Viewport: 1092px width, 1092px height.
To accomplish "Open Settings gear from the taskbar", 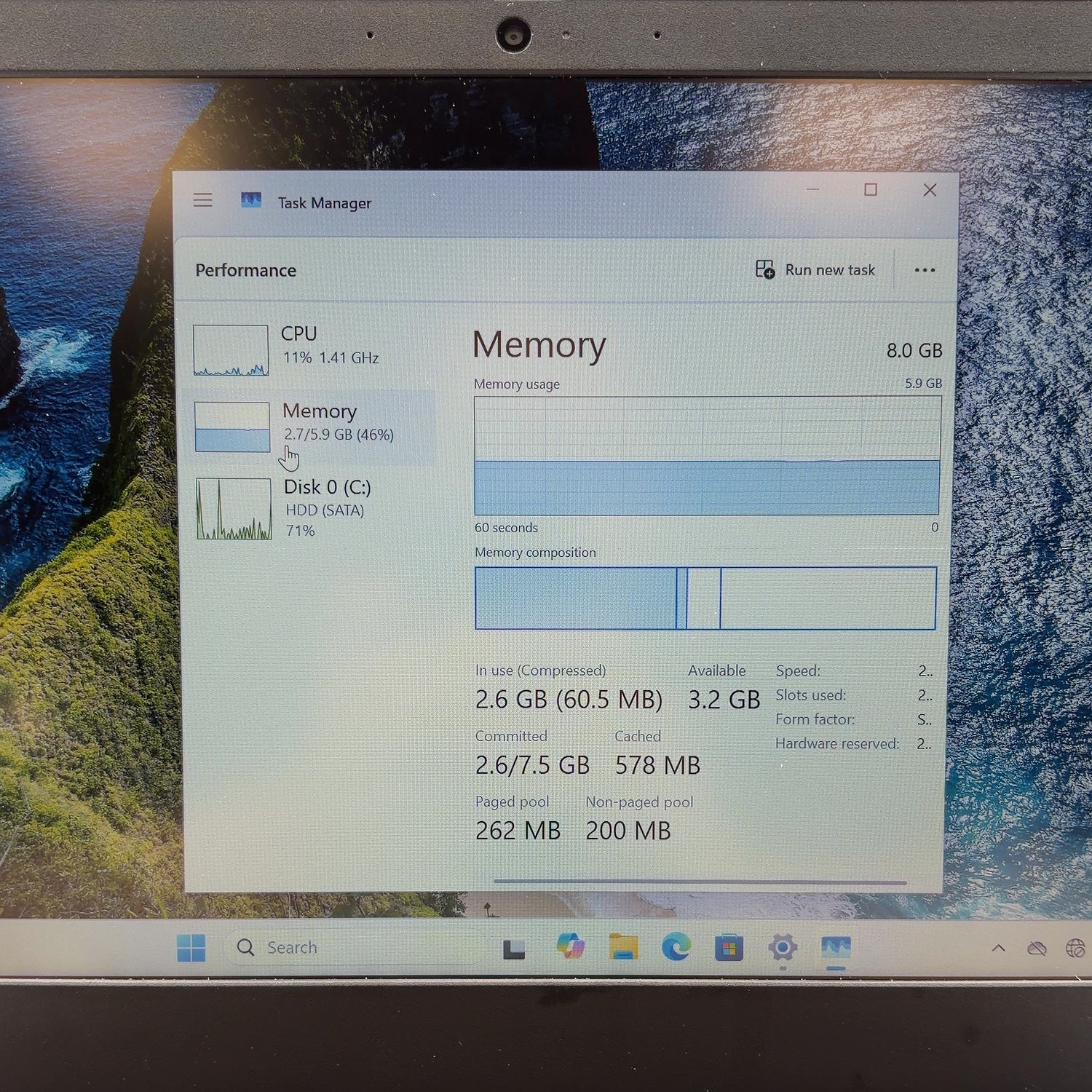I will pyautogui.click(x=783, y=948).
